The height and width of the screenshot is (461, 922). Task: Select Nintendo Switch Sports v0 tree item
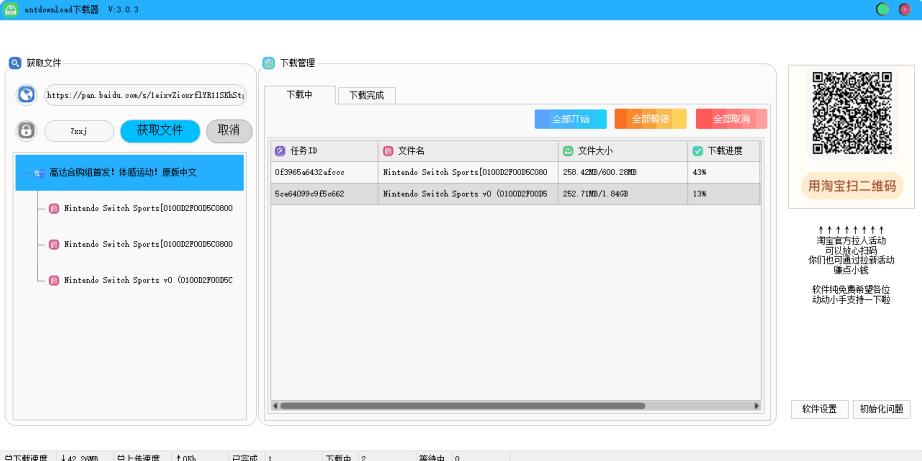(x=148, y=280)
